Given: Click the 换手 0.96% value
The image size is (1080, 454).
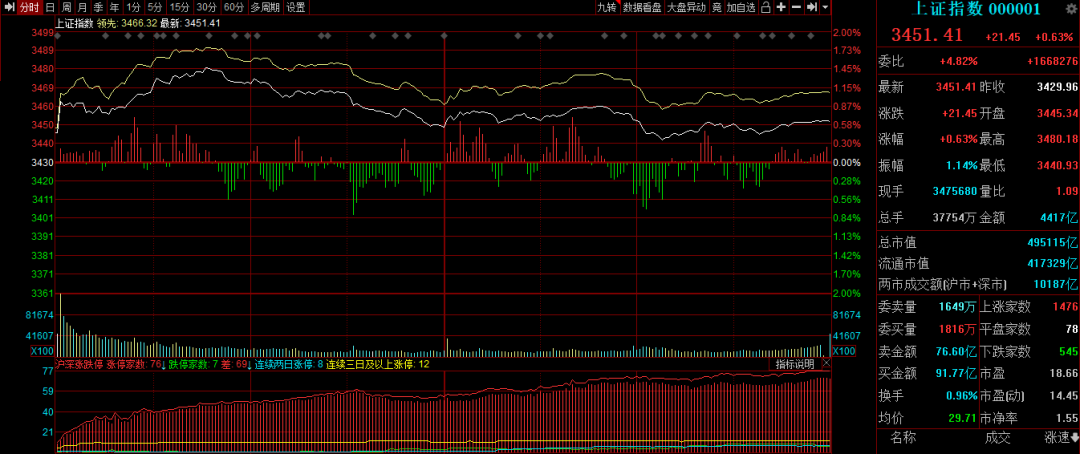Looking at the screenshot, I should pos(961,396).
